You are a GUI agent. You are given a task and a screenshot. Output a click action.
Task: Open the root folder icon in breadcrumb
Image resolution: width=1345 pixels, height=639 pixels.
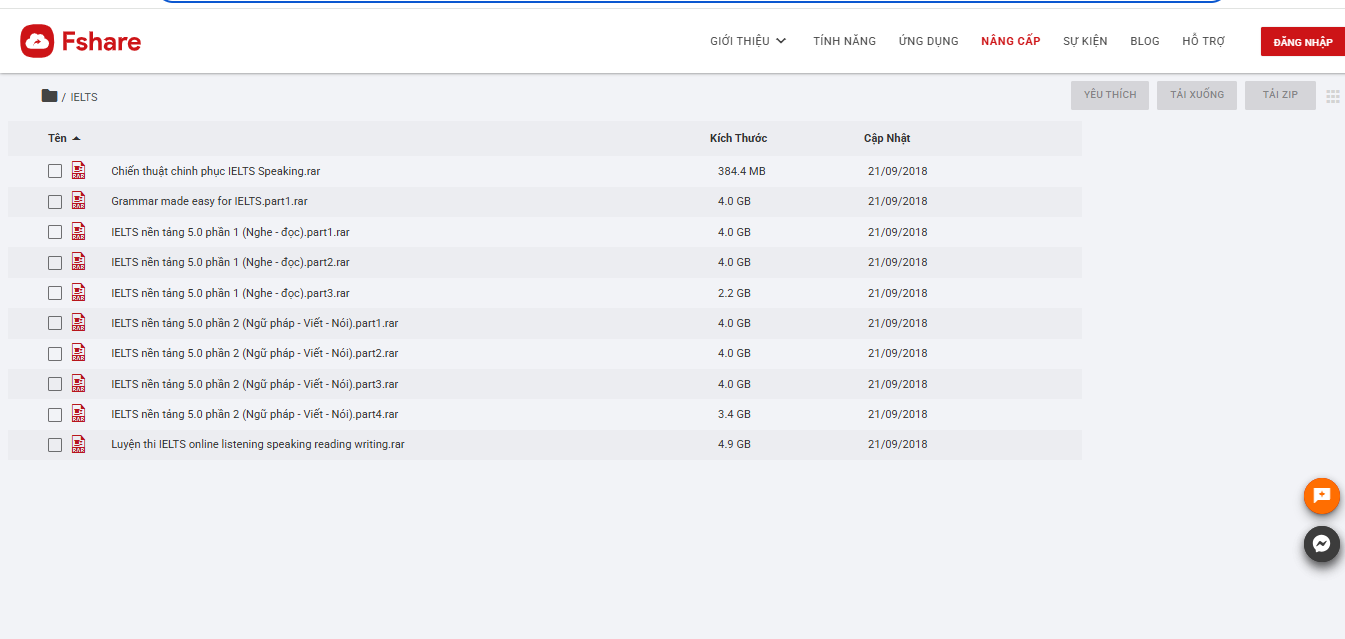click(49, 96)
